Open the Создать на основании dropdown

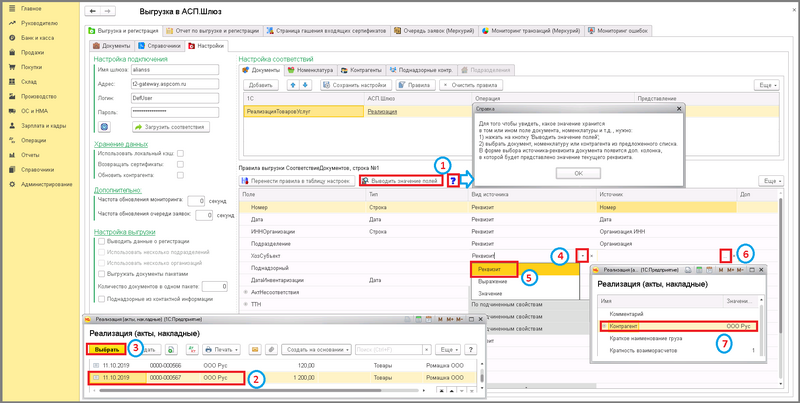pyautogui.click(x=317, y=349)
